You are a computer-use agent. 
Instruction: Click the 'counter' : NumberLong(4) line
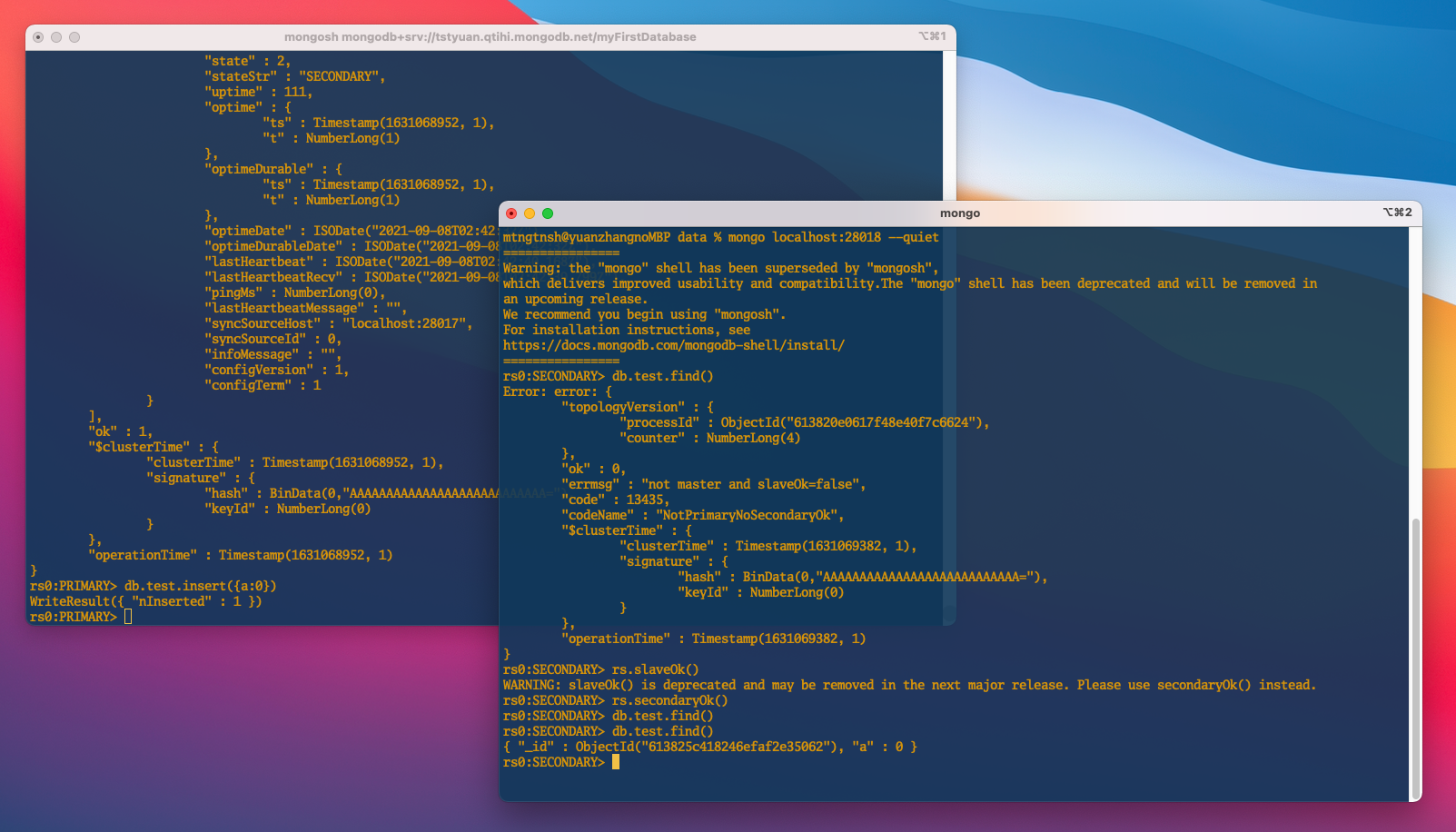[x=710, y=438]
